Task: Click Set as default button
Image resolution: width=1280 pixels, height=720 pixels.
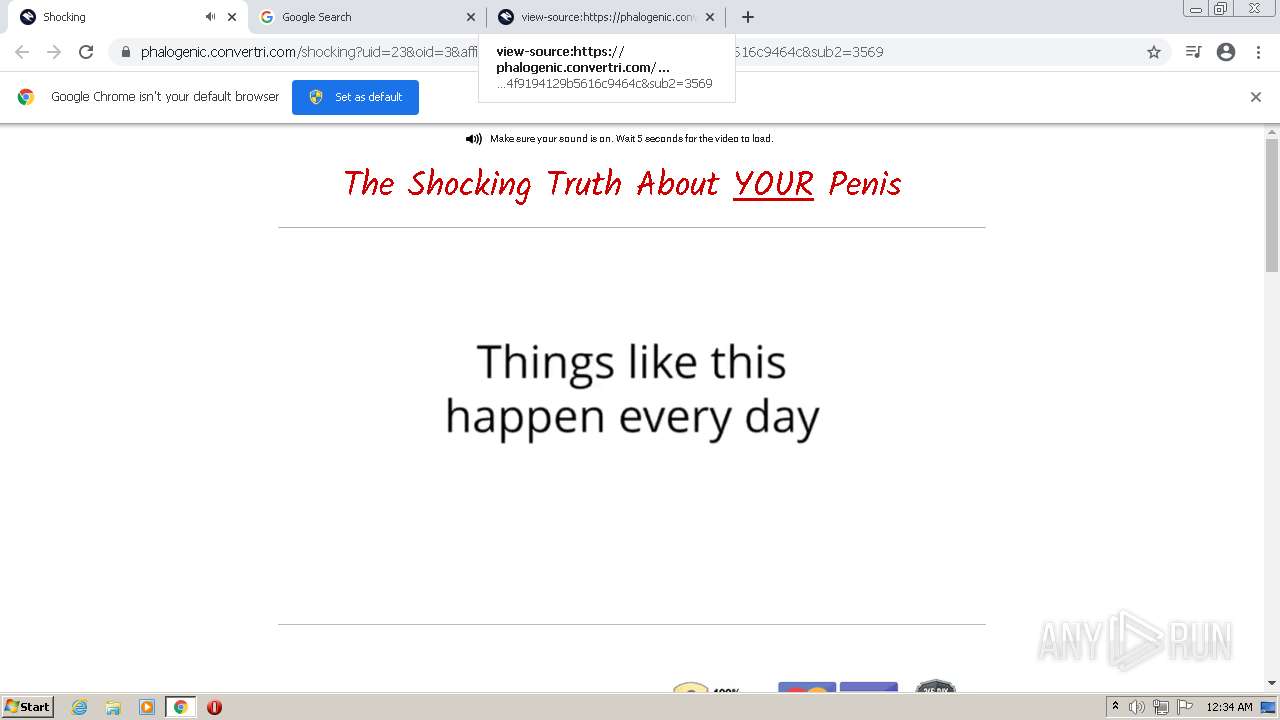Action: pyautogui.click(x=355, y=97)
